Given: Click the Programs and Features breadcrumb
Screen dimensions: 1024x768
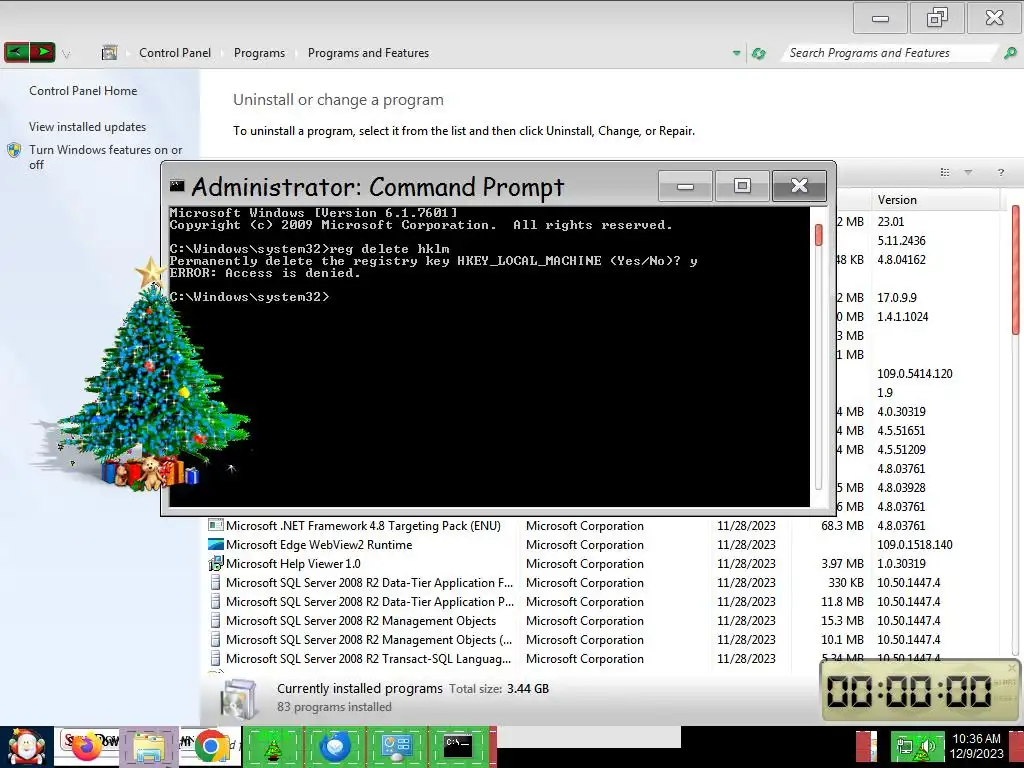Looking at the screenshot, I should [x=368, y=53].
